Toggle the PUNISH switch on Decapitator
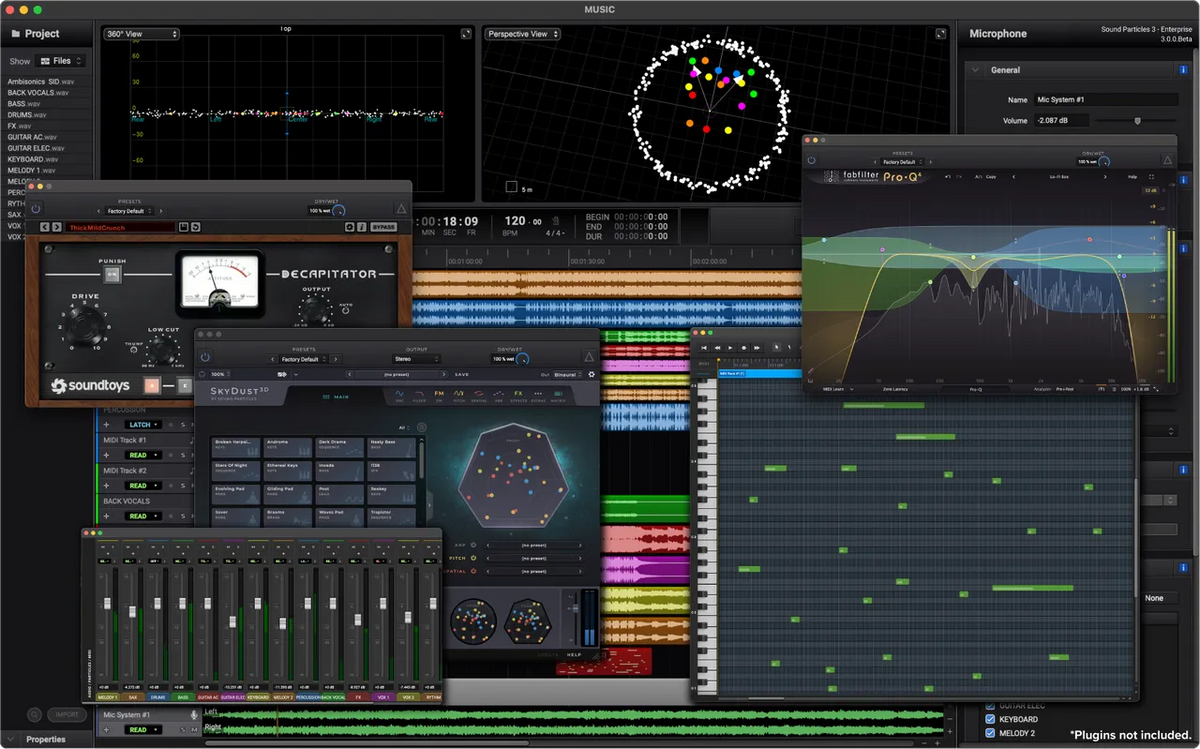The image size is (1200, 749). [x=112, y=274]
